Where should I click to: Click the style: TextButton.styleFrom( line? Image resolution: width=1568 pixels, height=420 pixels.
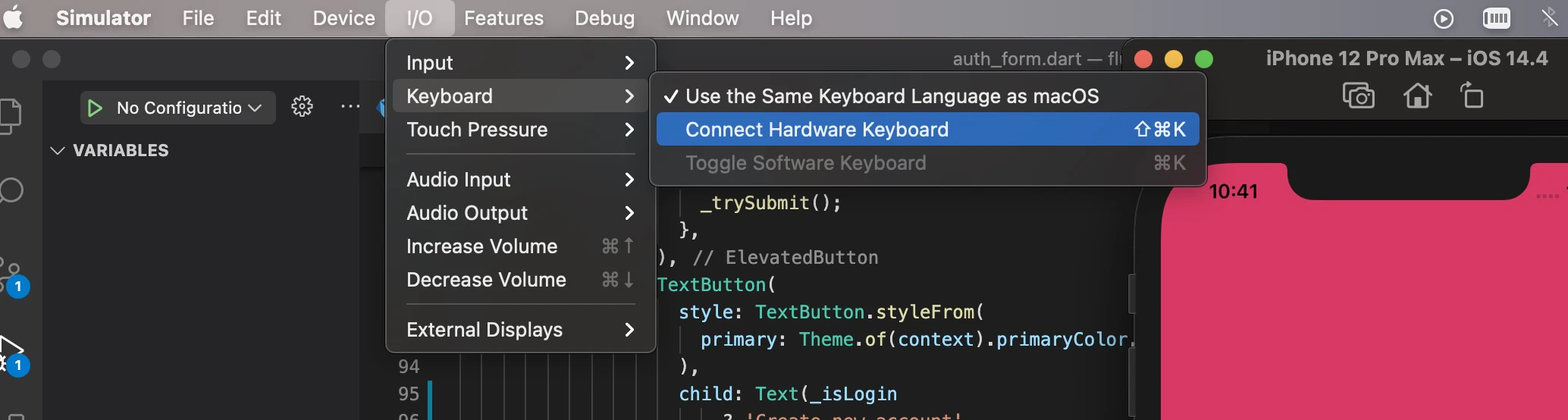tap(831, 312)
